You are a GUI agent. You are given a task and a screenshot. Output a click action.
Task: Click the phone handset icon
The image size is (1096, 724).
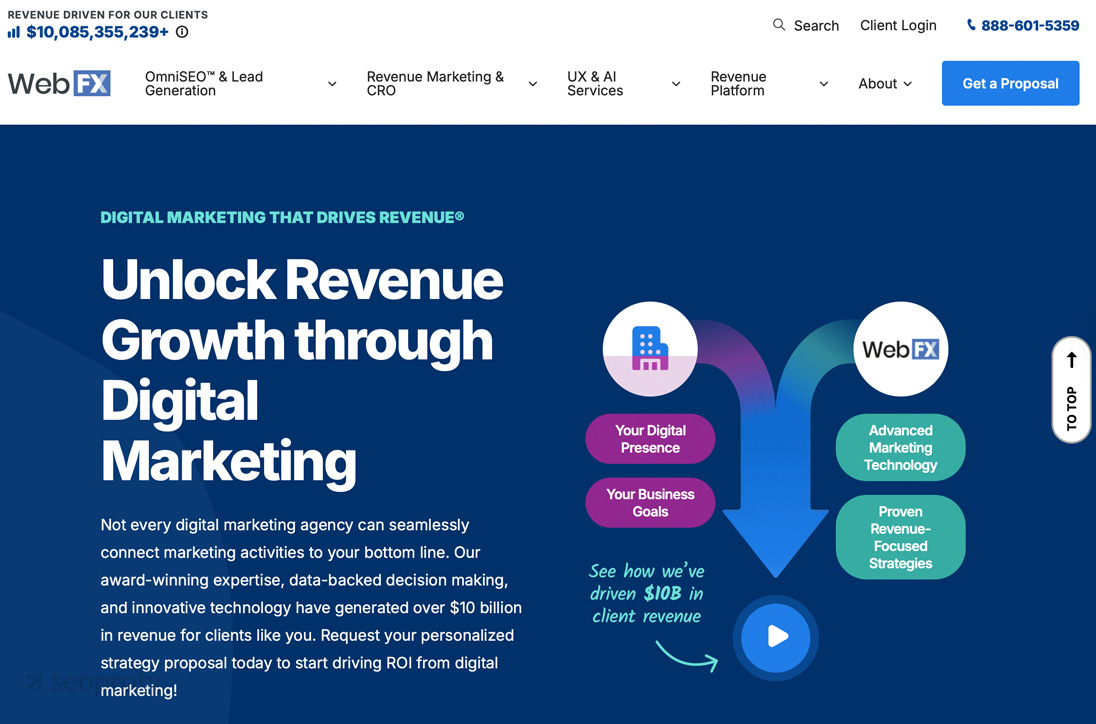tap(971, 25)
